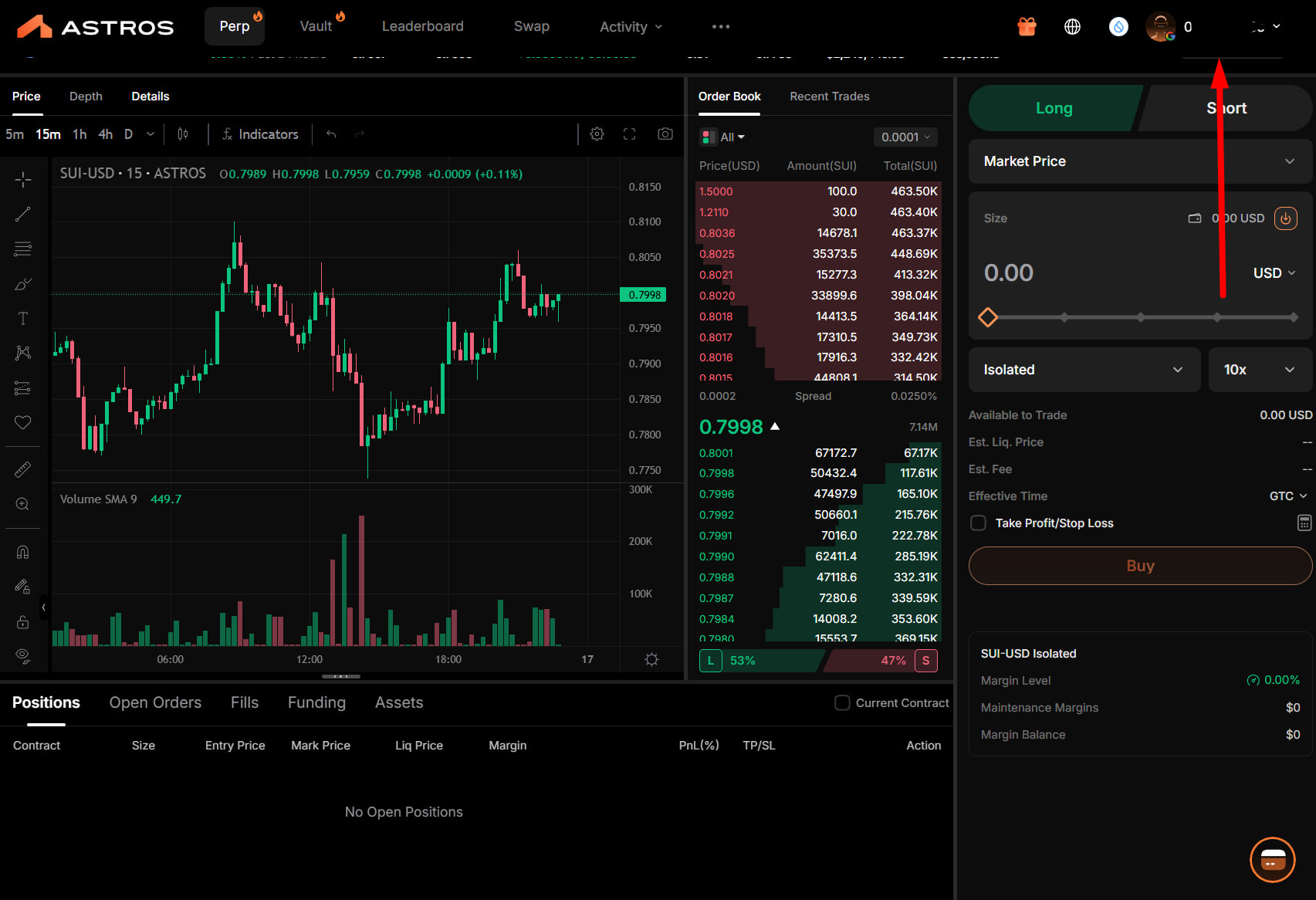The height and width of the screenshot is (900, 1316).
Task: Open the Indicators button
Action: click(x=260, y=134)
